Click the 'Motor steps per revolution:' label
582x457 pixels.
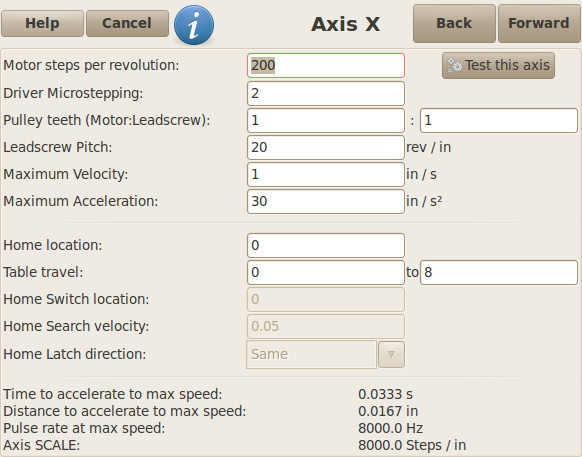point(91,65)
